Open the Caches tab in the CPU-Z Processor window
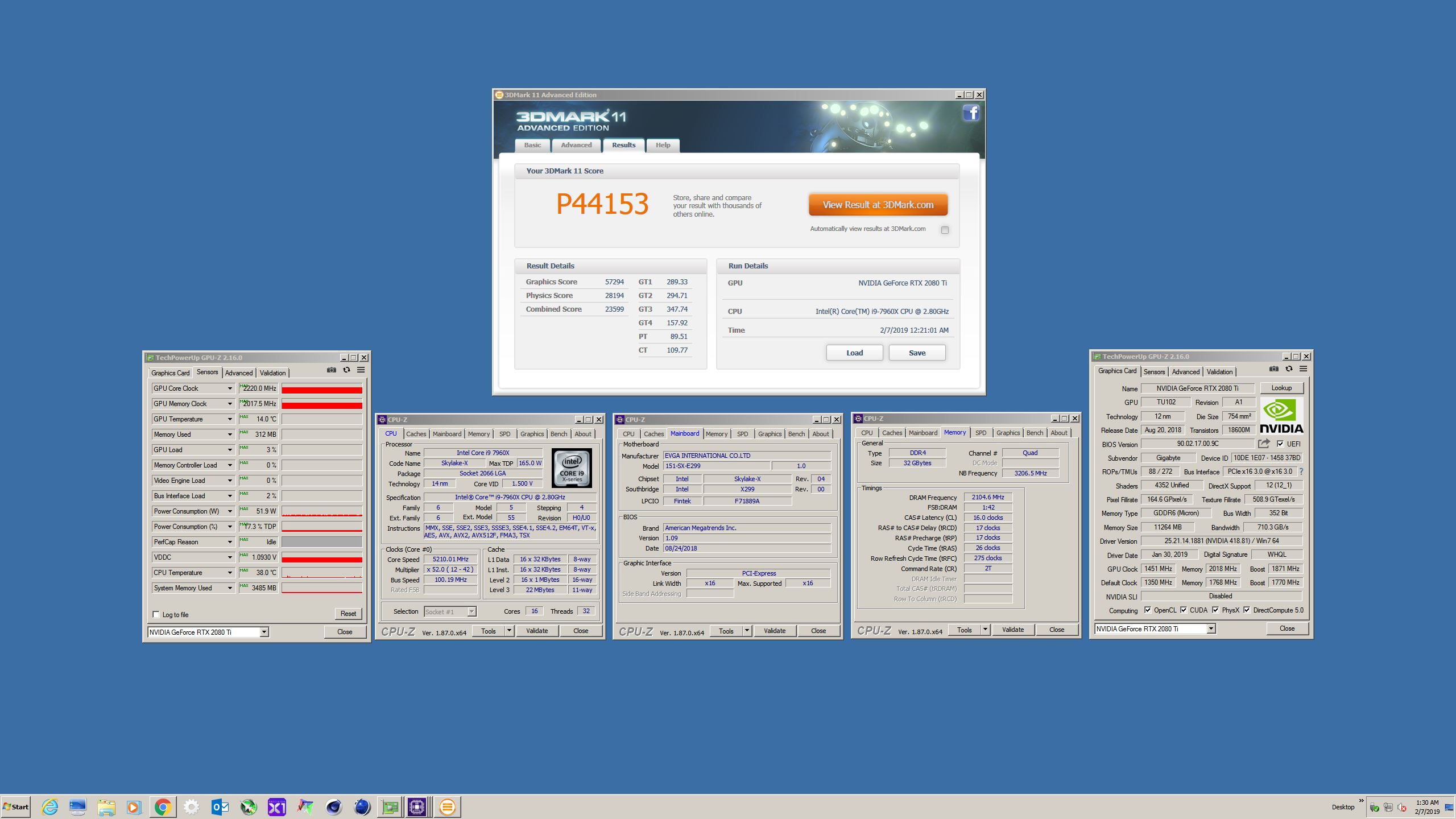Image resolution: width=1456 pixels, height=819 pixels. point(416,434)
